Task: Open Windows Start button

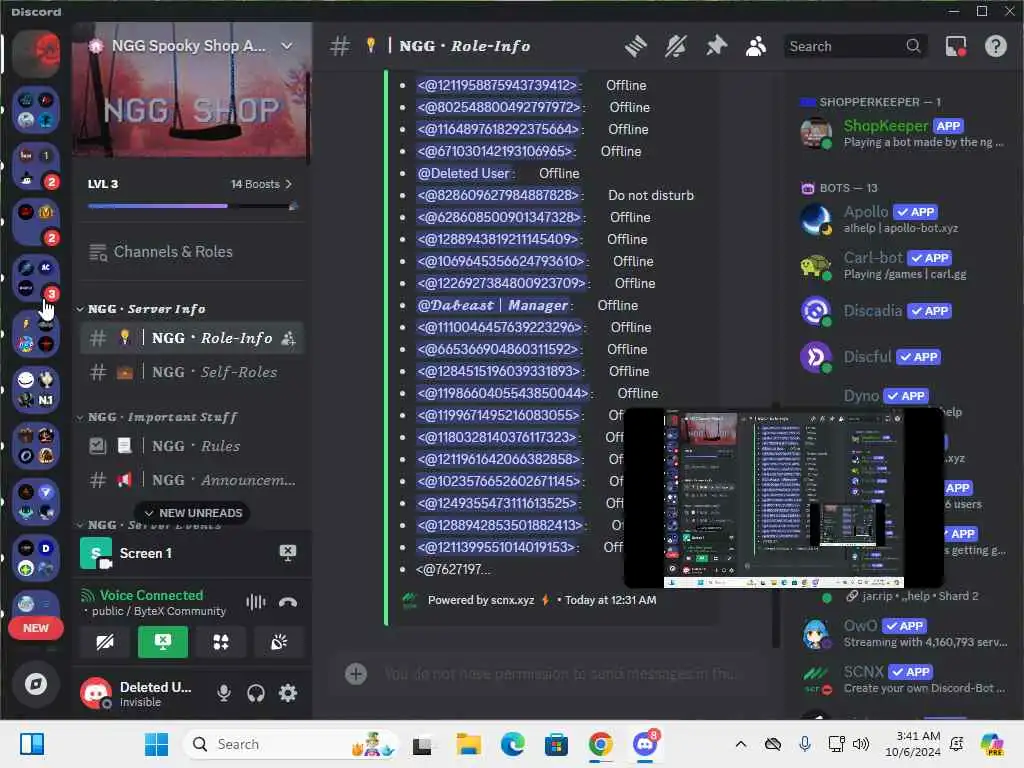Action: (x=156, y=744)
